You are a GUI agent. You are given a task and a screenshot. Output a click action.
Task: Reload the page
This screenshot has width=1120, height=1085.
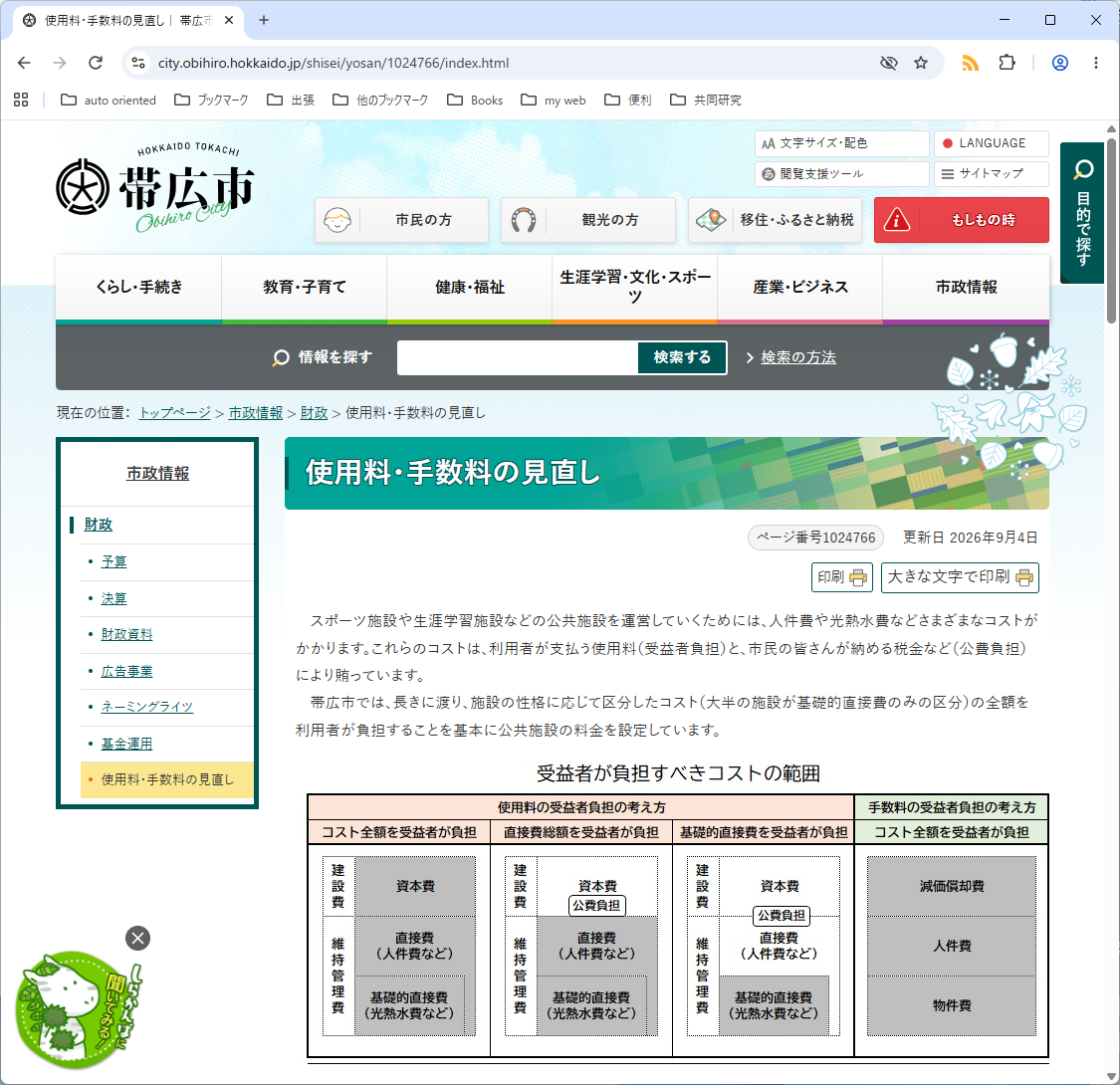95,63
